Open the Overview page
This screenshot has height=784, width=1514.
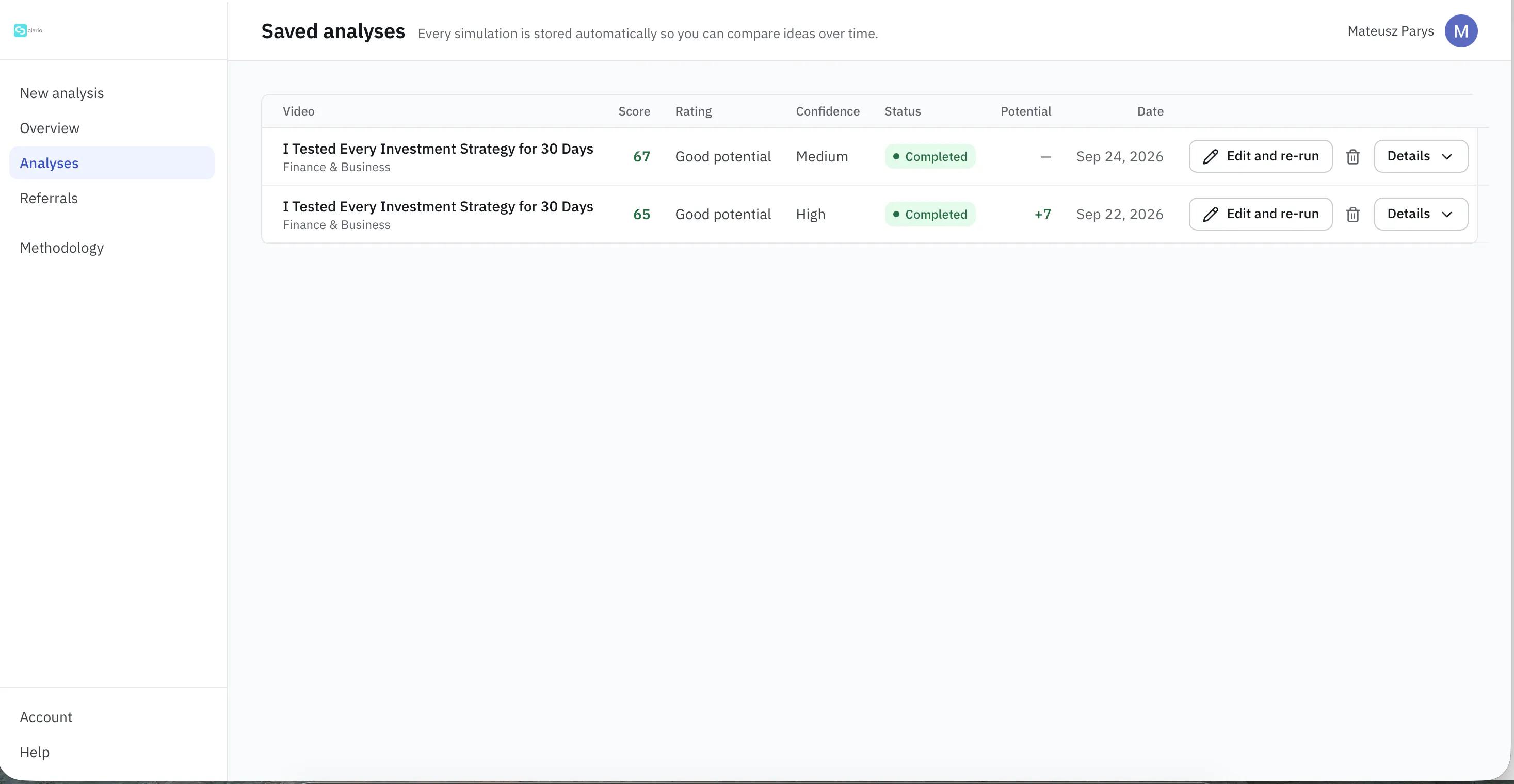pos(50,128)
